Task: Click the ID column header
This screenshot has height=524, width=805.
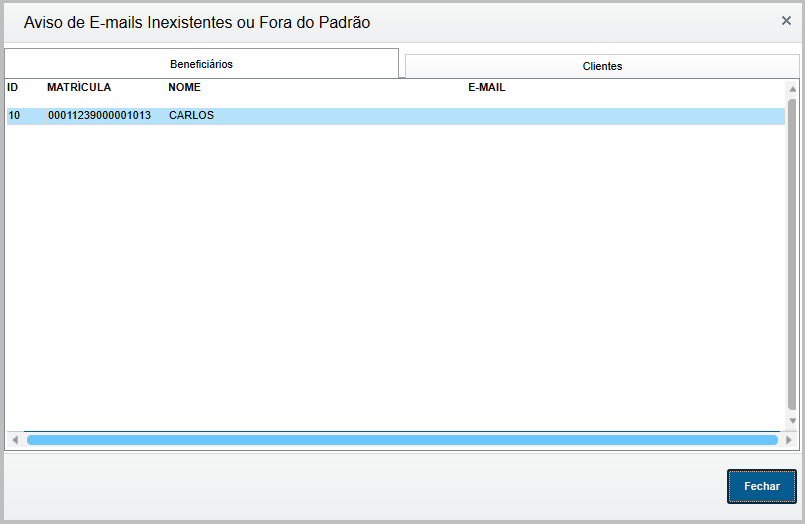Action: [13, 88]
